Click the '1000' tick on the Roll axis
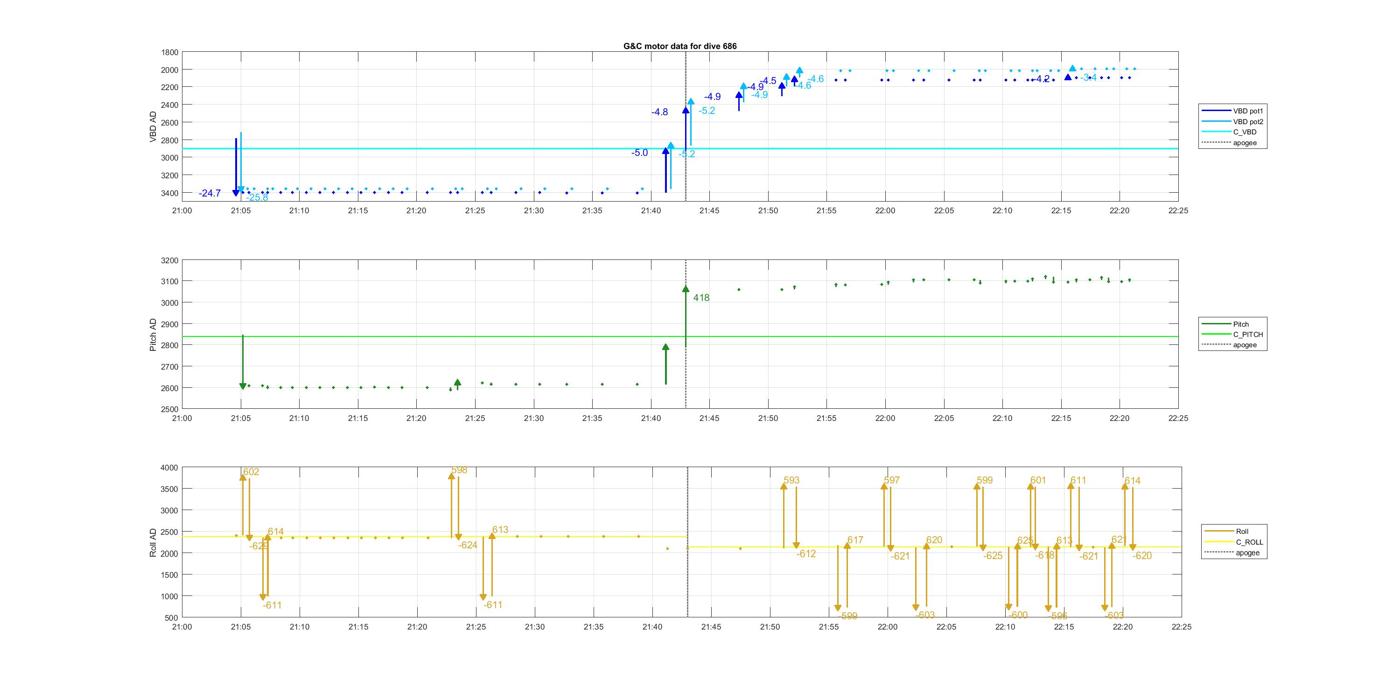 [x=170, y=597]
